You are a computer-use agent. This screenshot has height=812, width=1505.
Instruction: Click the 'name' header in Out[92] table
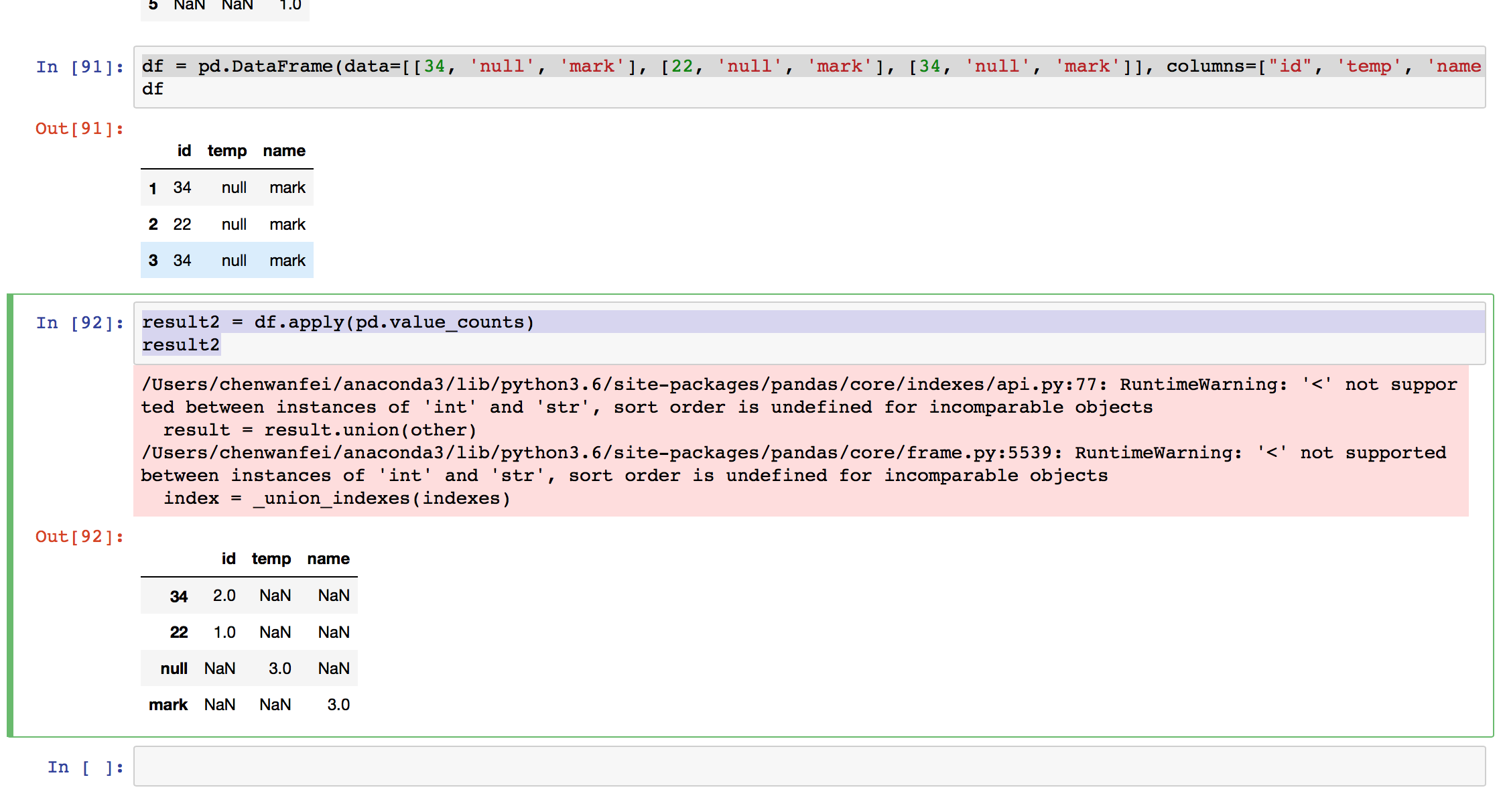coord(328,559)
